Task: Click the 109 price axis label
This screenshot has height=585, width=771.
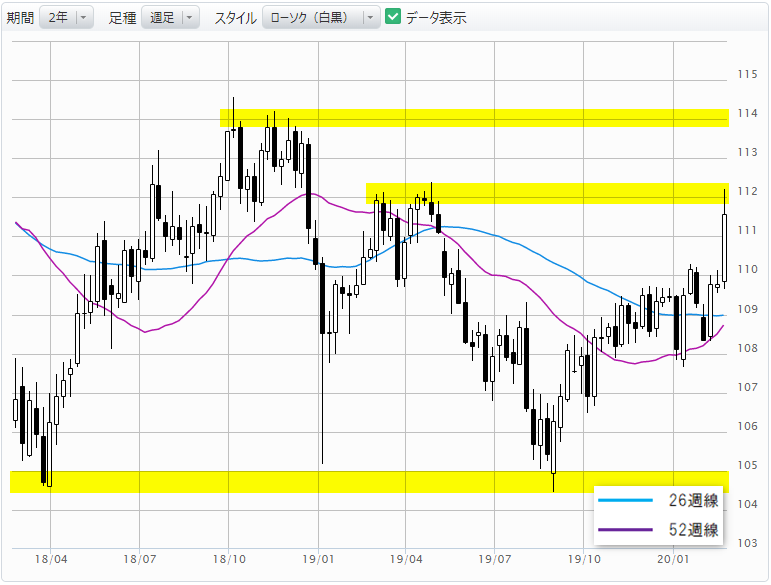Action: coord(747,309)
